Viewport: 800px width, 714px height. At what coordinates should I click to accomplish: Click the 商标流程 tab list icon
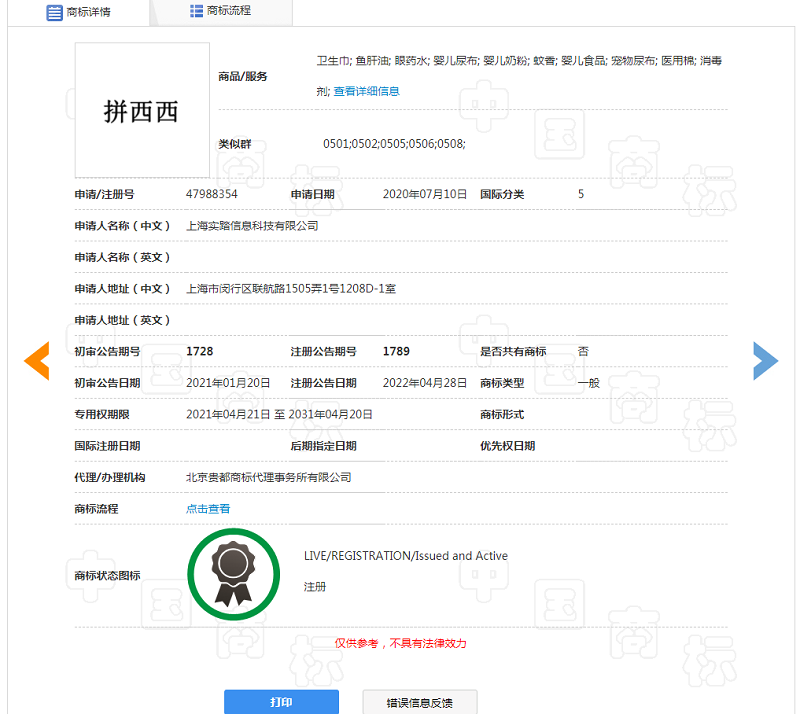click(196, 11)
